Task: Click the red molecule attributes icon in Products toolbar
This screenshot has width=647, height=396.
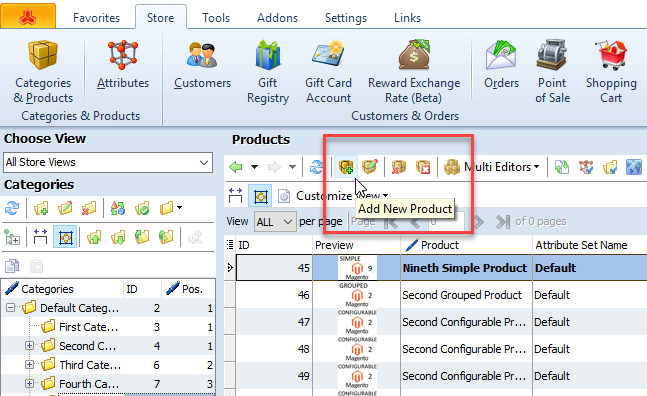Action: (586, 167)
